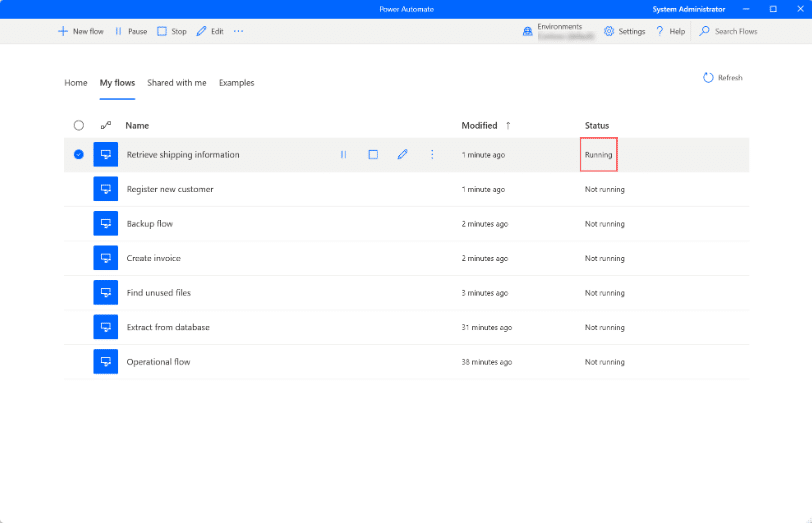
Task: Switch to the Examples tab
Action: [x=236, y=83]
